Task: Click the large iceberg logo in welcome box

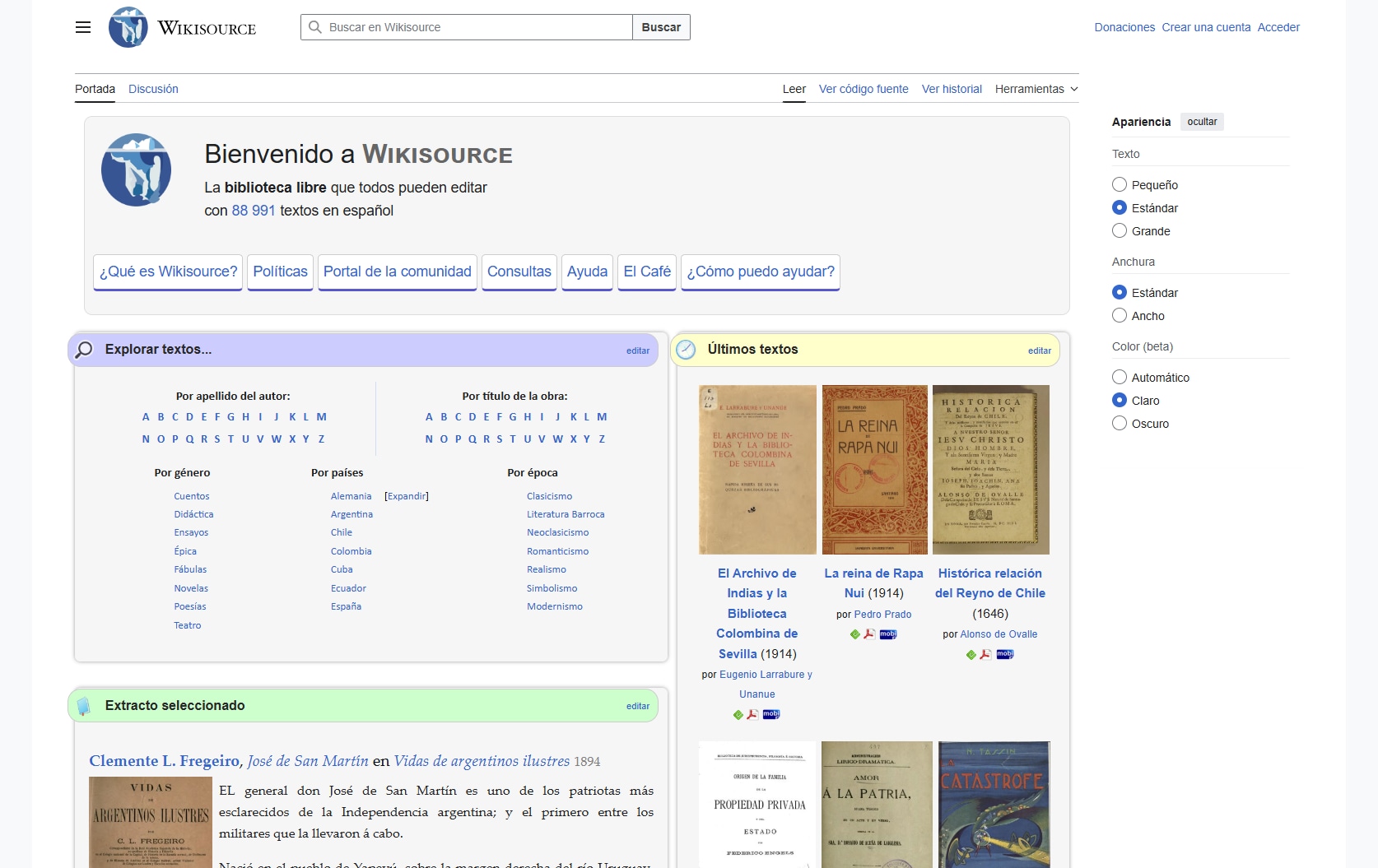Action: [136, 169]
